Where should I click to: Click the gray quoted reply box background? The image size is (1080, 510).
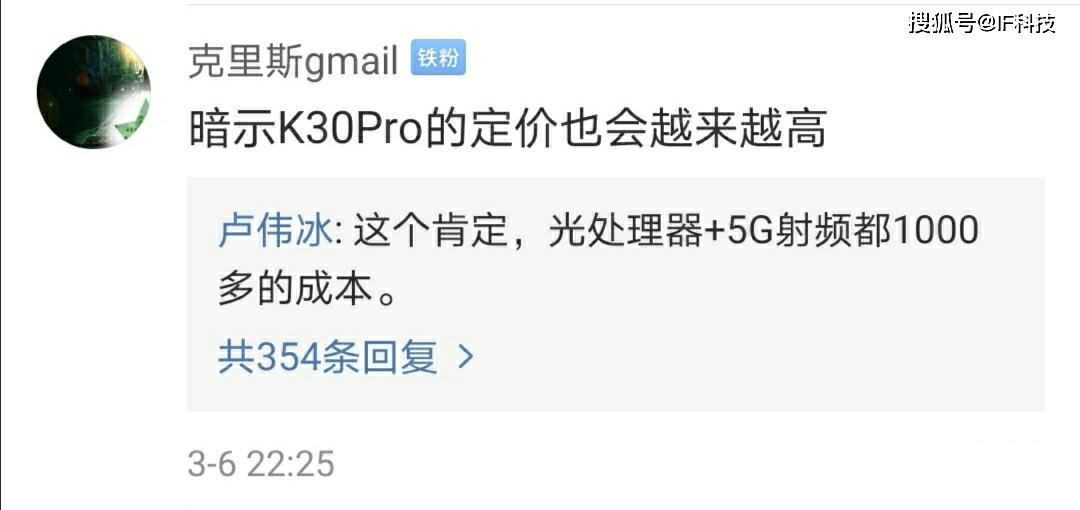tap(616, 294)
